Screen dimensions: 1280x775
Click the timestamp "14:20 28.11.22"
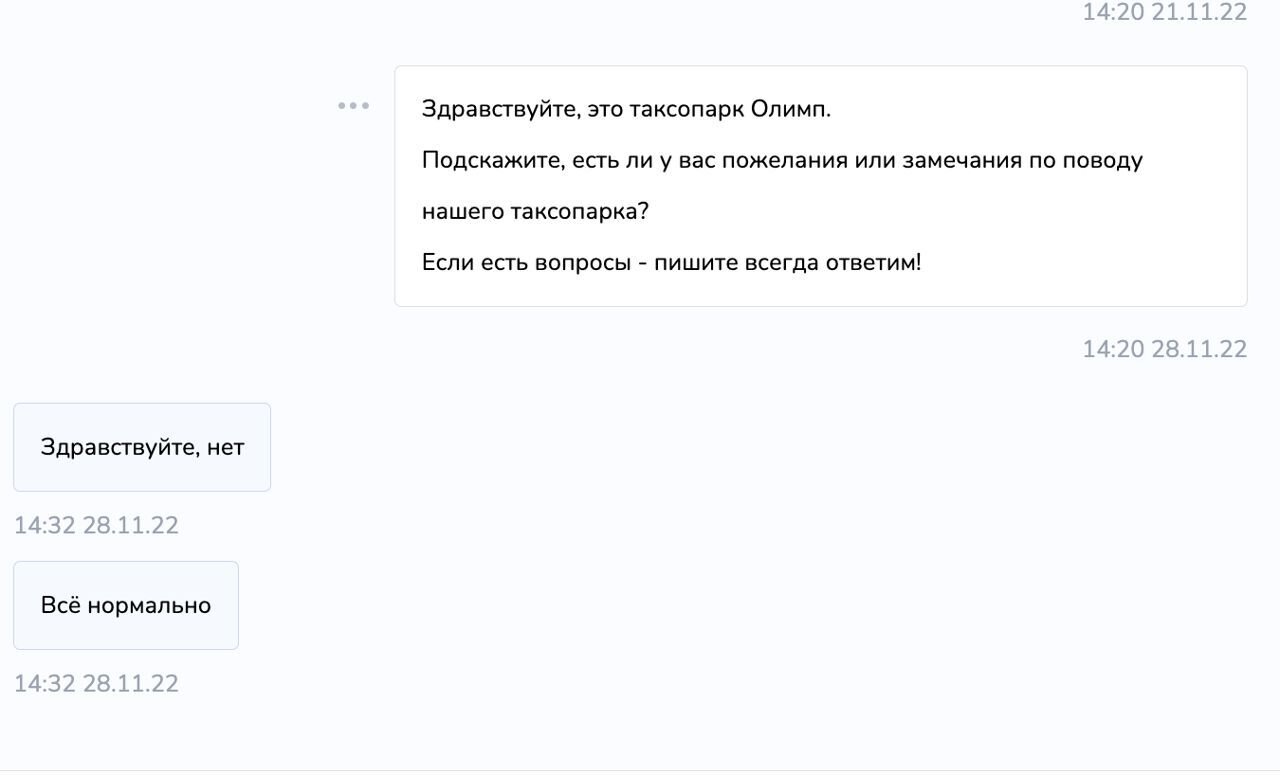(1165, 349)
